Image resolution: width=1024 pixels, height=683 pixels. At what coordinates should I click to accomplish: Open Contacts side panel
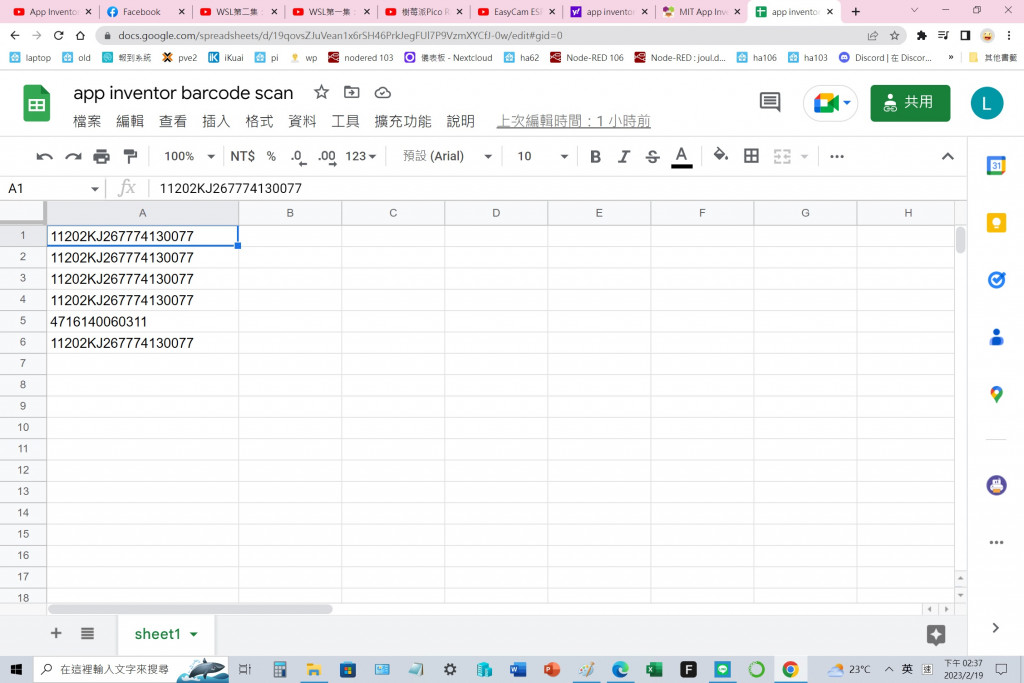click(996, 338)
